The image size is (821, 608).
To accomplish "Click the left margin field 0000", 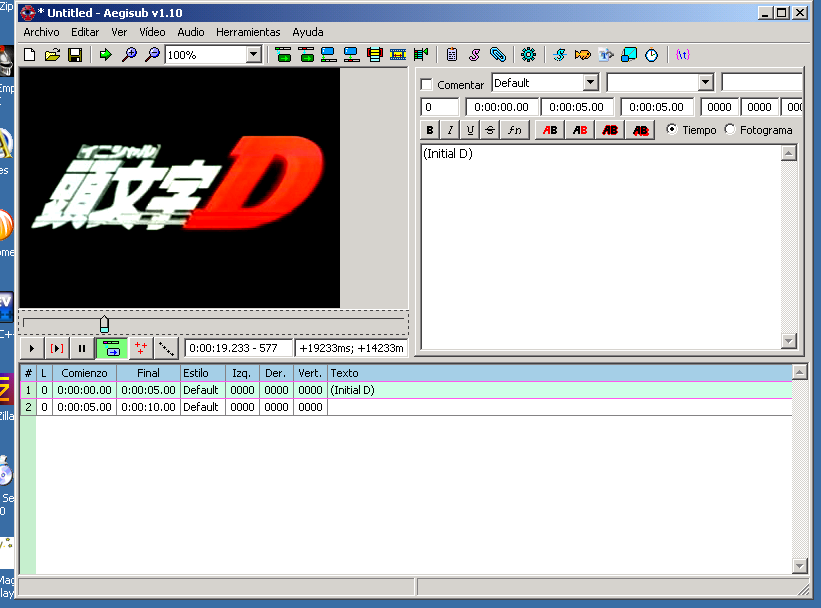I will pyautogui.click(x=719, y=107).
